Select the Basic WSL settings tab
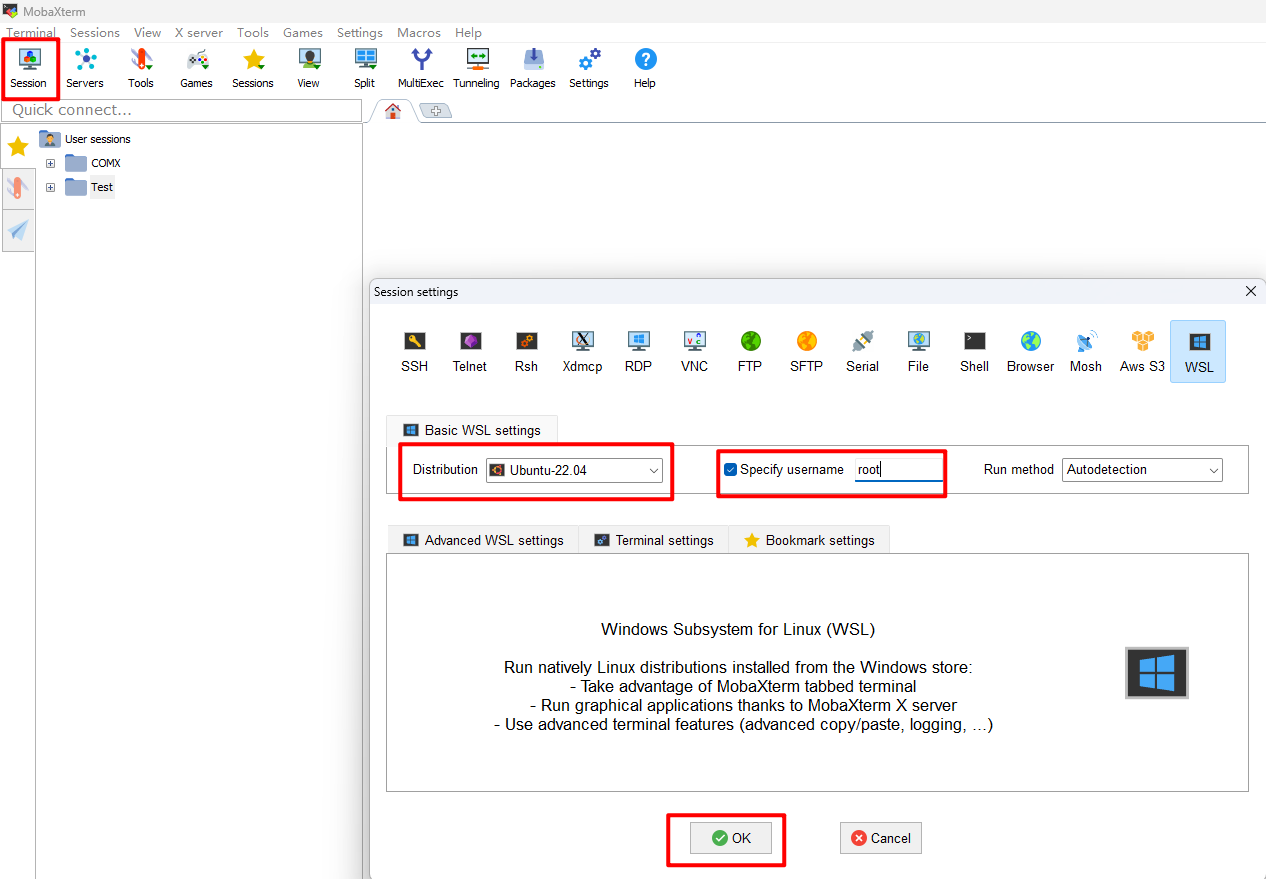This screenshot has height=879, width=1266. coord(472,430)
